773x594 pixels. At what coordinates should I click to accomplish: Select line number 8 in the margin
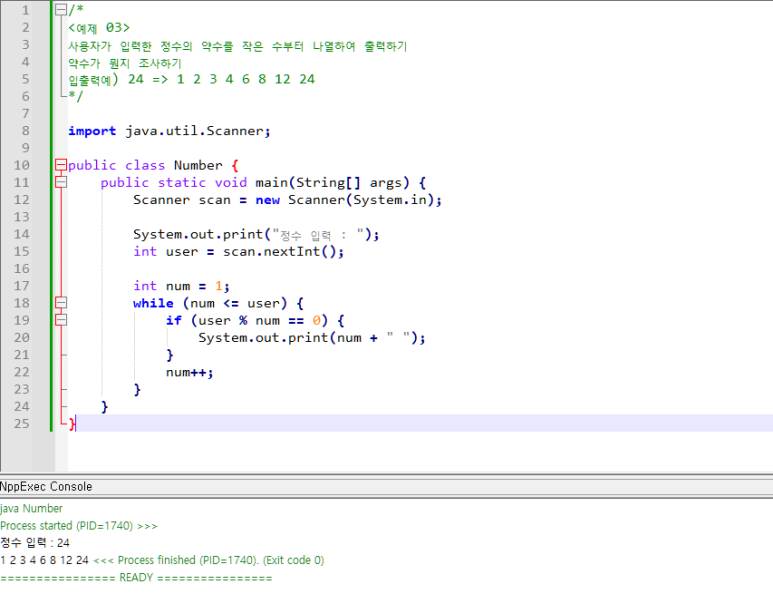[x=26, y=131]
